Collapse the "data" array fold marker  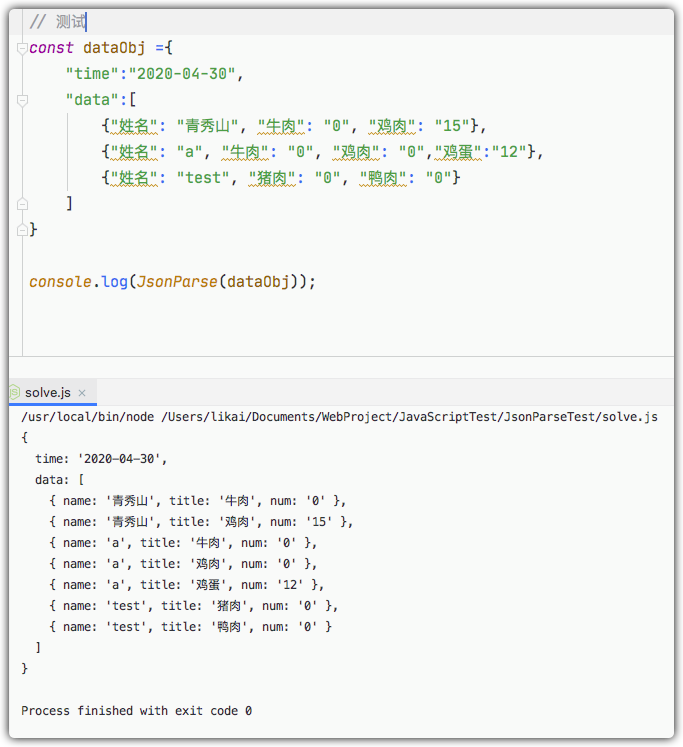[22, 101]
